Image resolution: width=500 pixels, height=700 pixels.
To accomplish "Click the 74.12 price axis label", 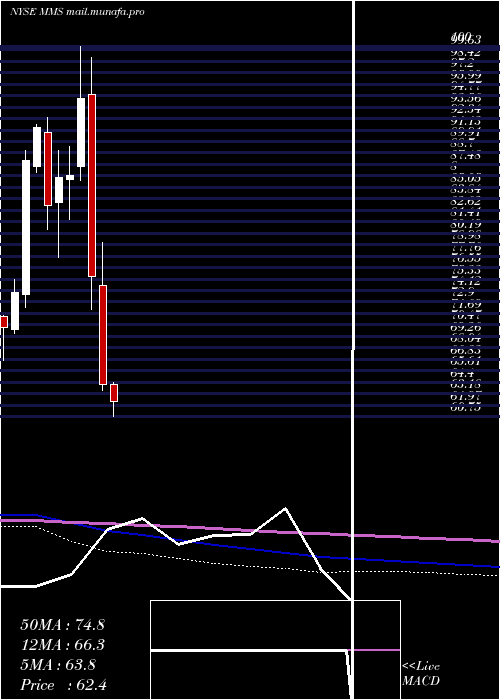I will 465,282.
